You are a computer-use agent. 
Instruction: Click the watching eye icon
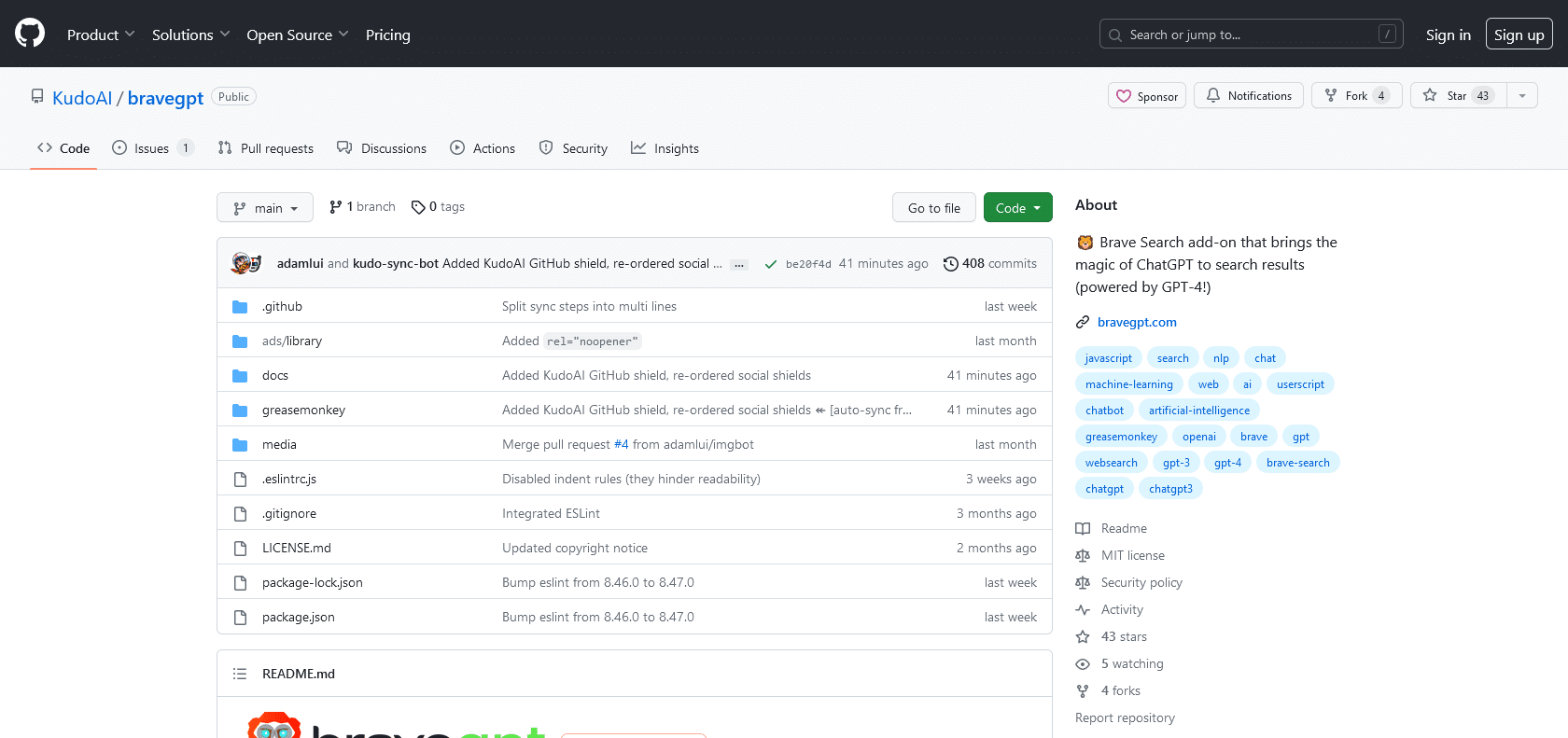1083,663
